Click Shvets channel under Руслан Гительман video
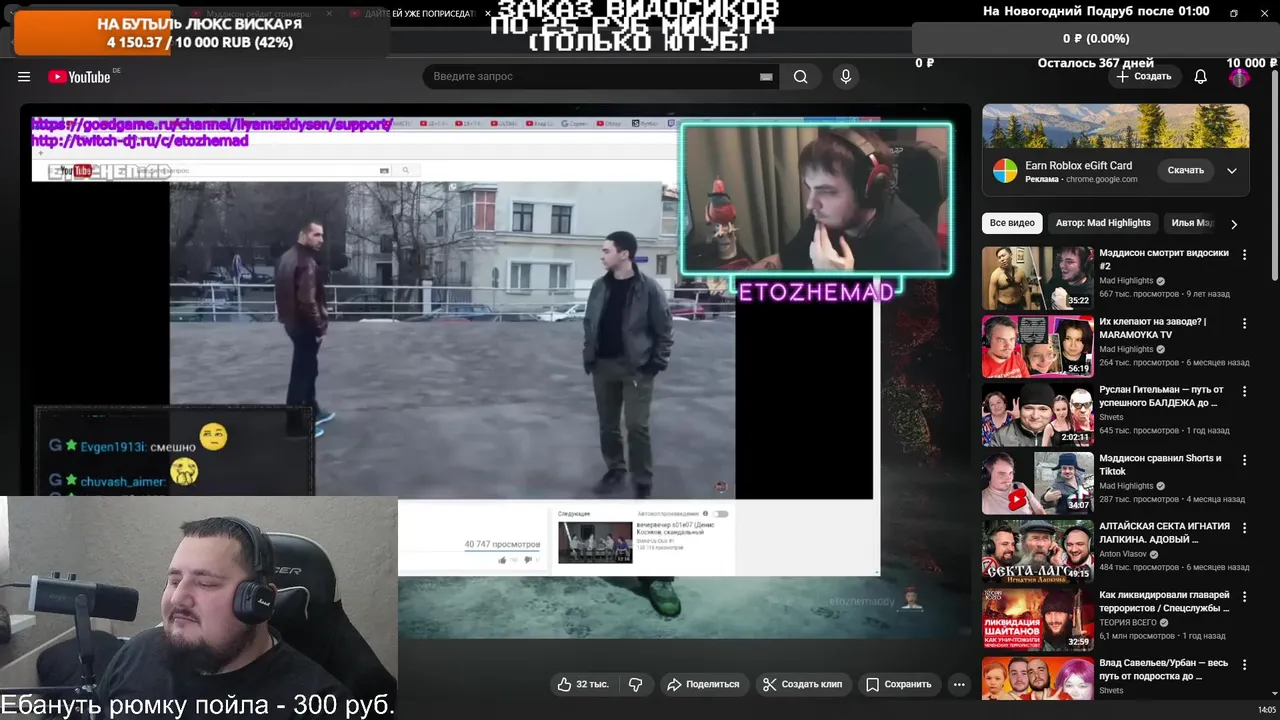 [x=1111, y=417]
